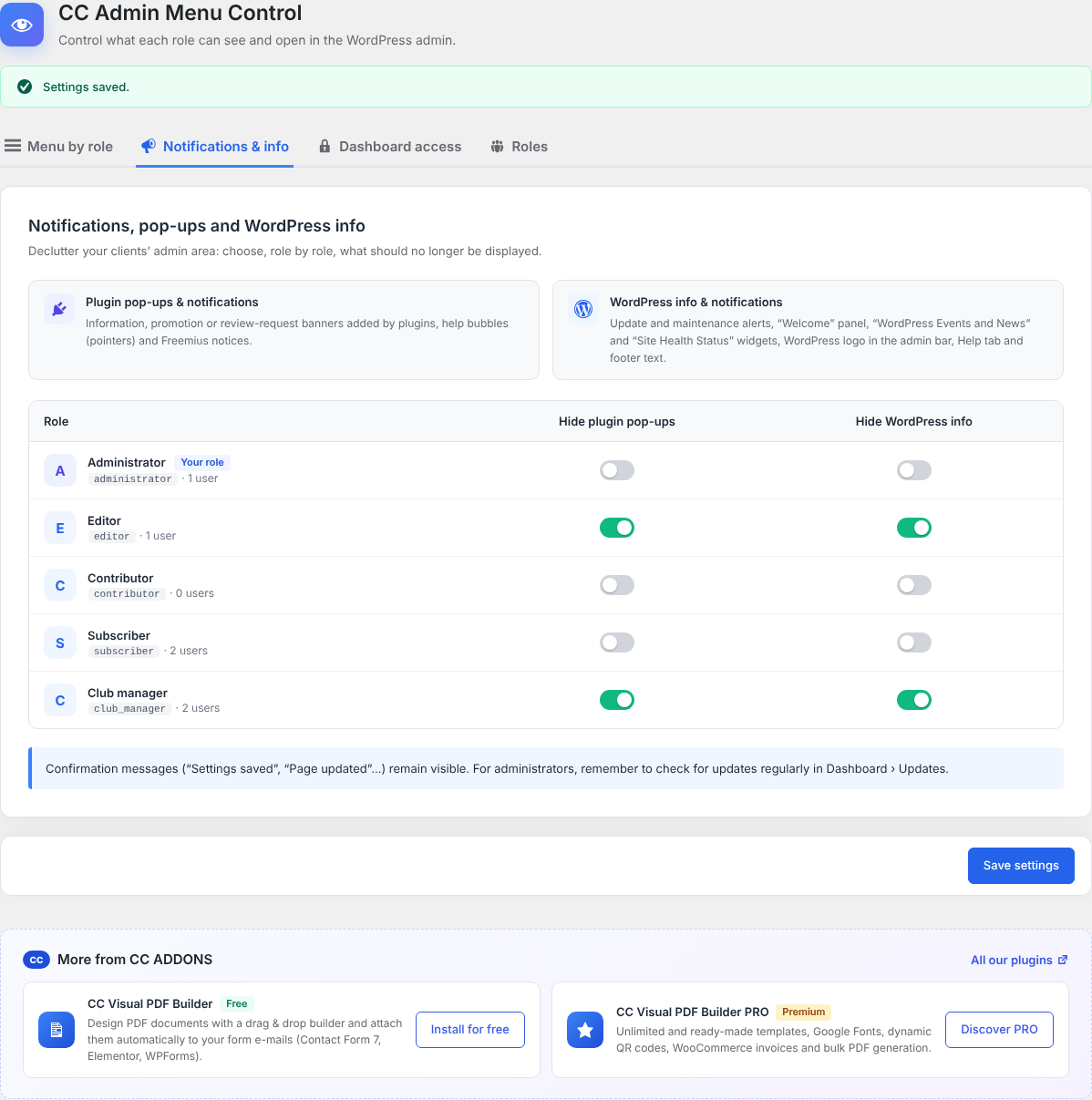Click the editor slug label
The width and height of the screenshot is (1092, 1100).
coord(112,536)
